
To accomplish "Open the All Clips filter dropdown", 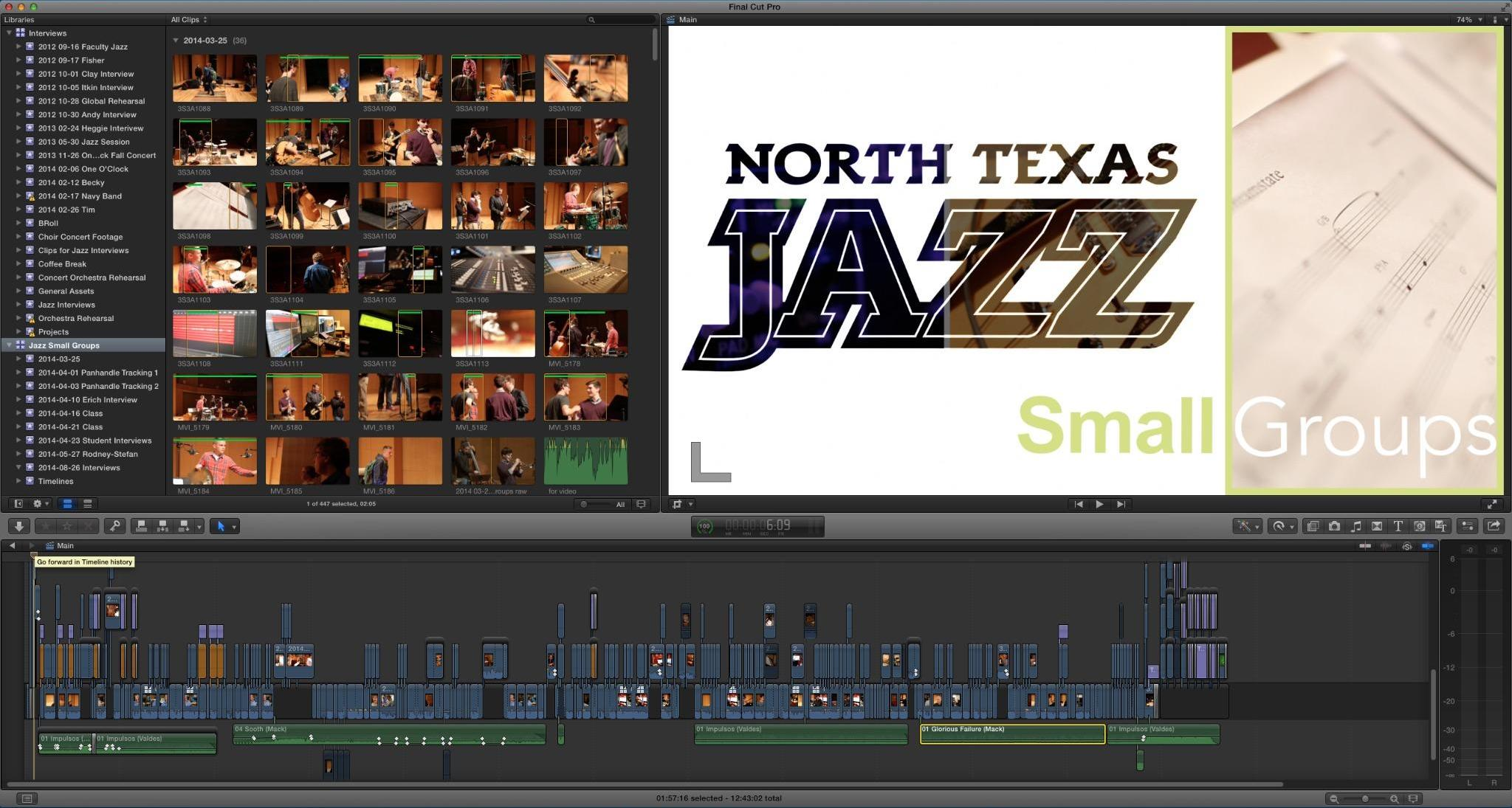I will 189,20.
